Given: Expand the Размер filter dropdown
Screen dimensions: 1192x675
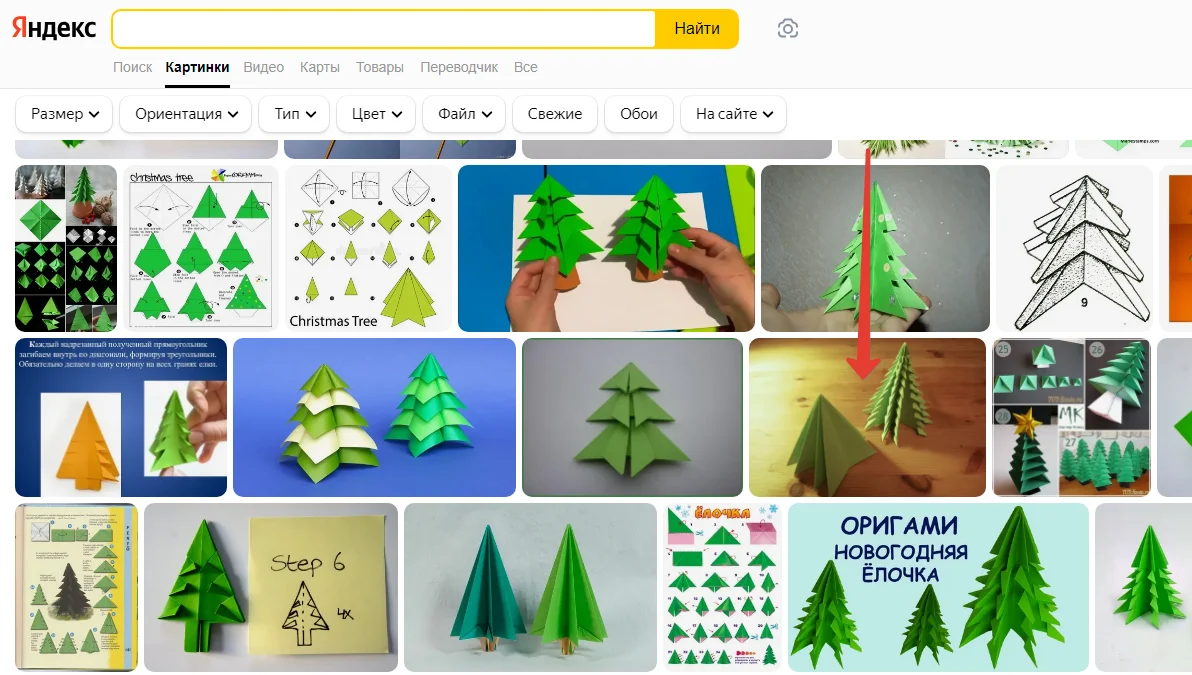Looking at the screenshot, I should 64,114.
